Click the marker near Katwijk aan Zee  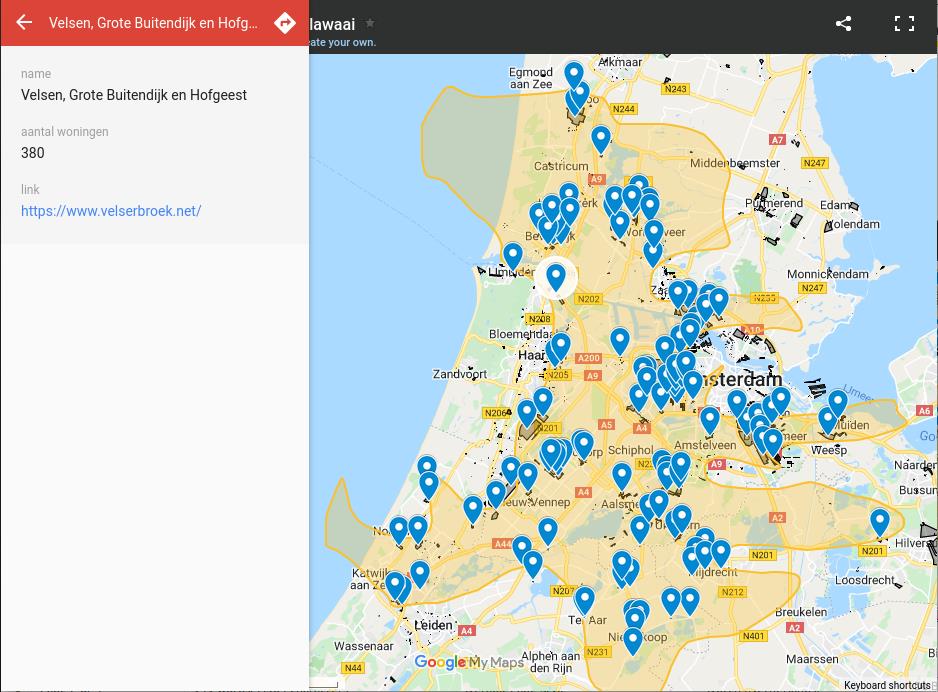click(394, 583)
